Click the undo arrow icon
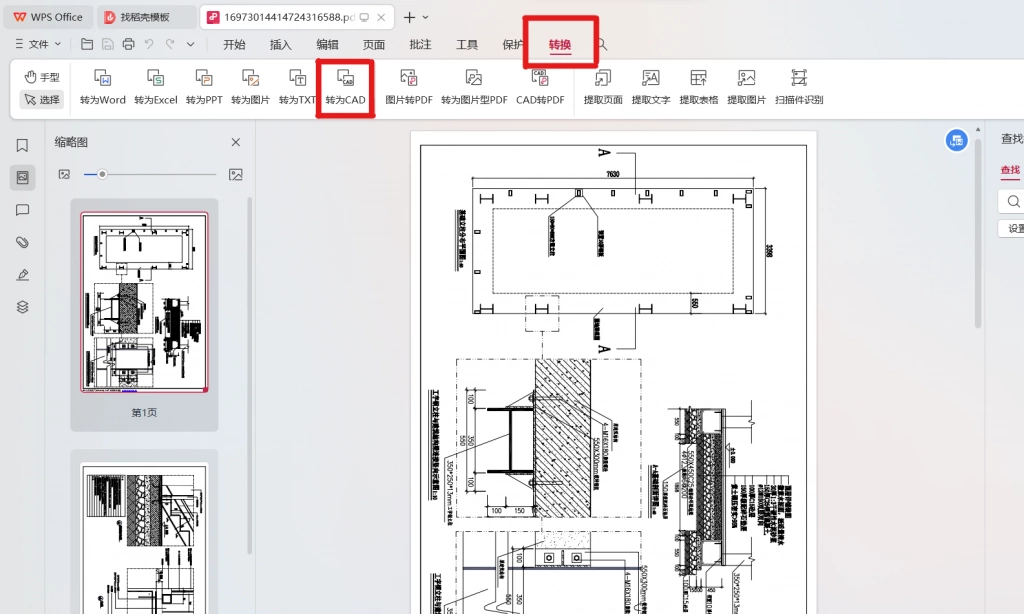This screenshot has width=1024, height=614. point(150,44)
